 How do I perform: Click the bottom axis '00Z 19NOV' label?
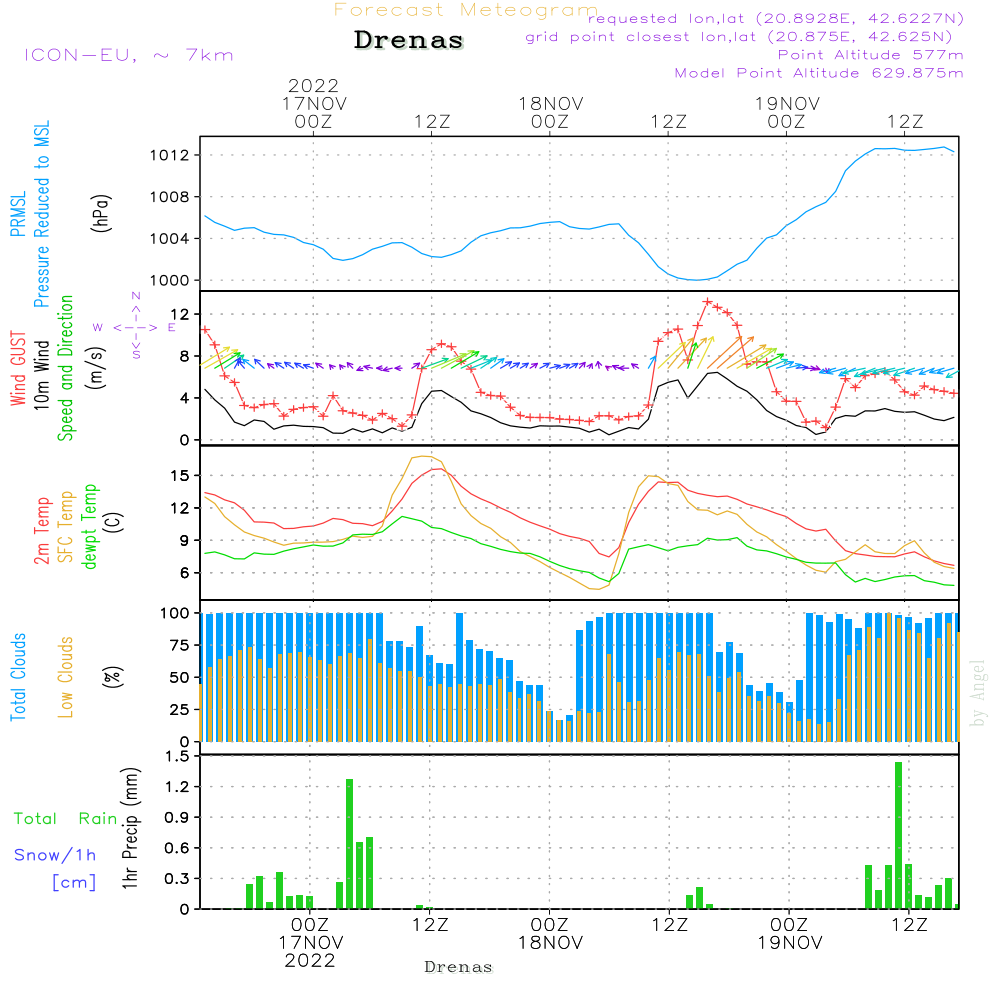point(790,934)
